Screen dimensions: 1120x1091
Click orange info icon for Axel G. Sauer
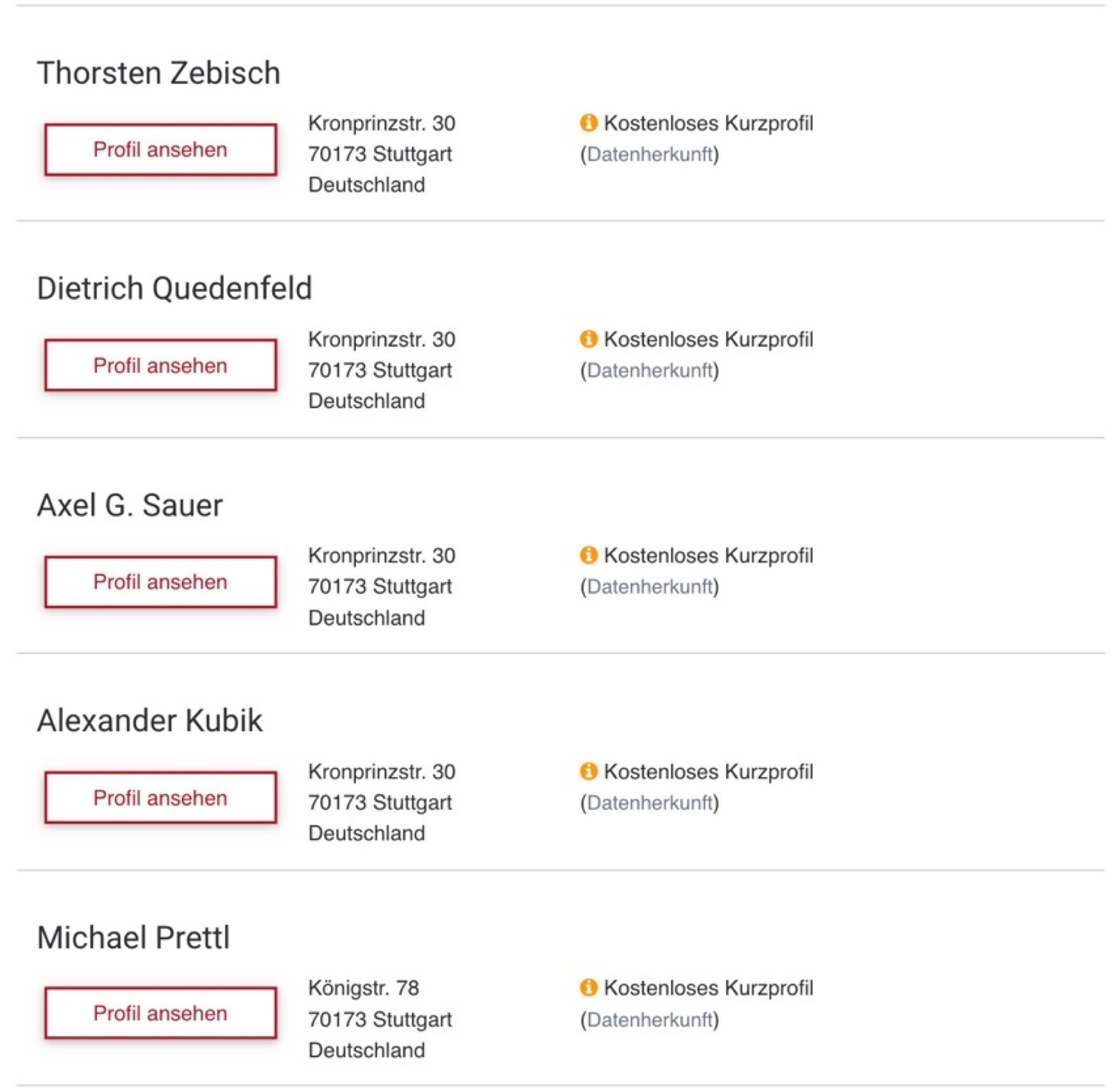(589, 555)
